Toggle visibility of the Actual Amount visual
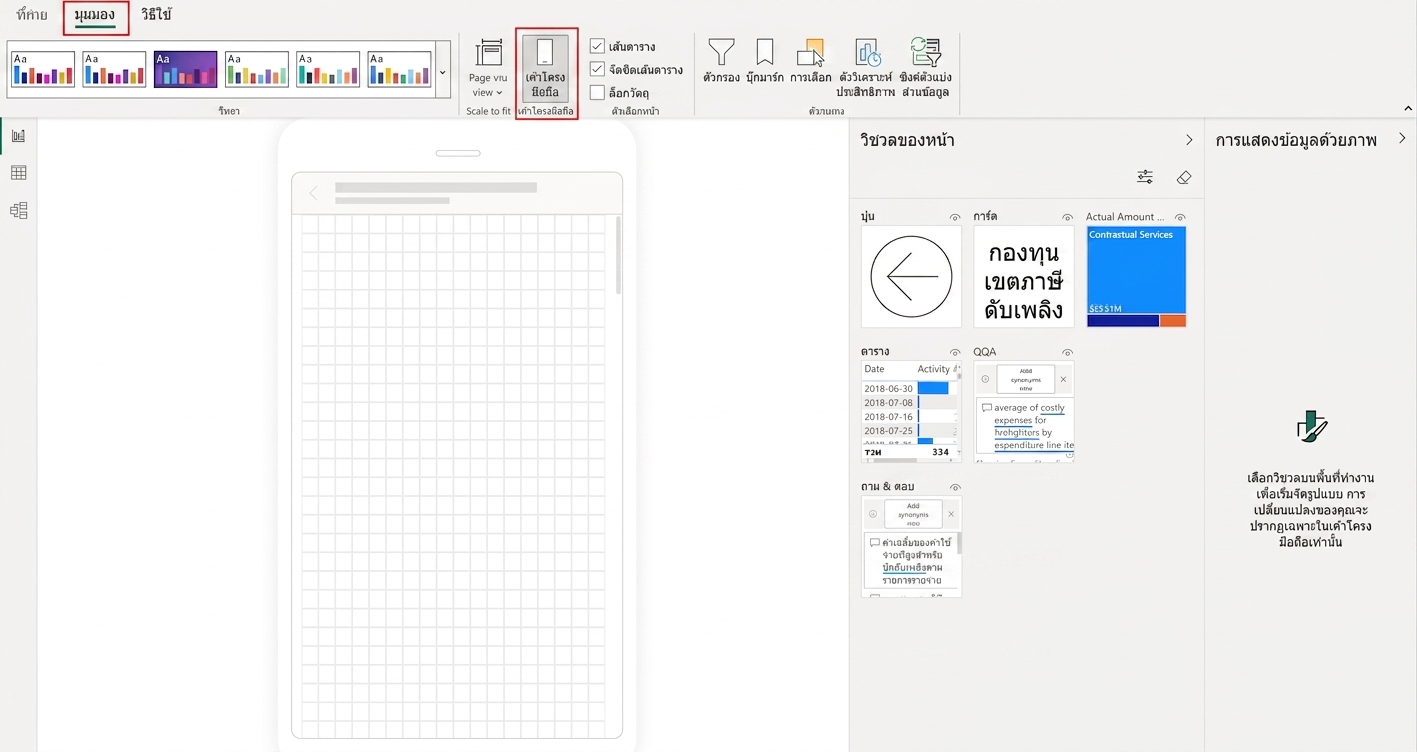The image size is (1417, 752). [x=1180, y=217]
